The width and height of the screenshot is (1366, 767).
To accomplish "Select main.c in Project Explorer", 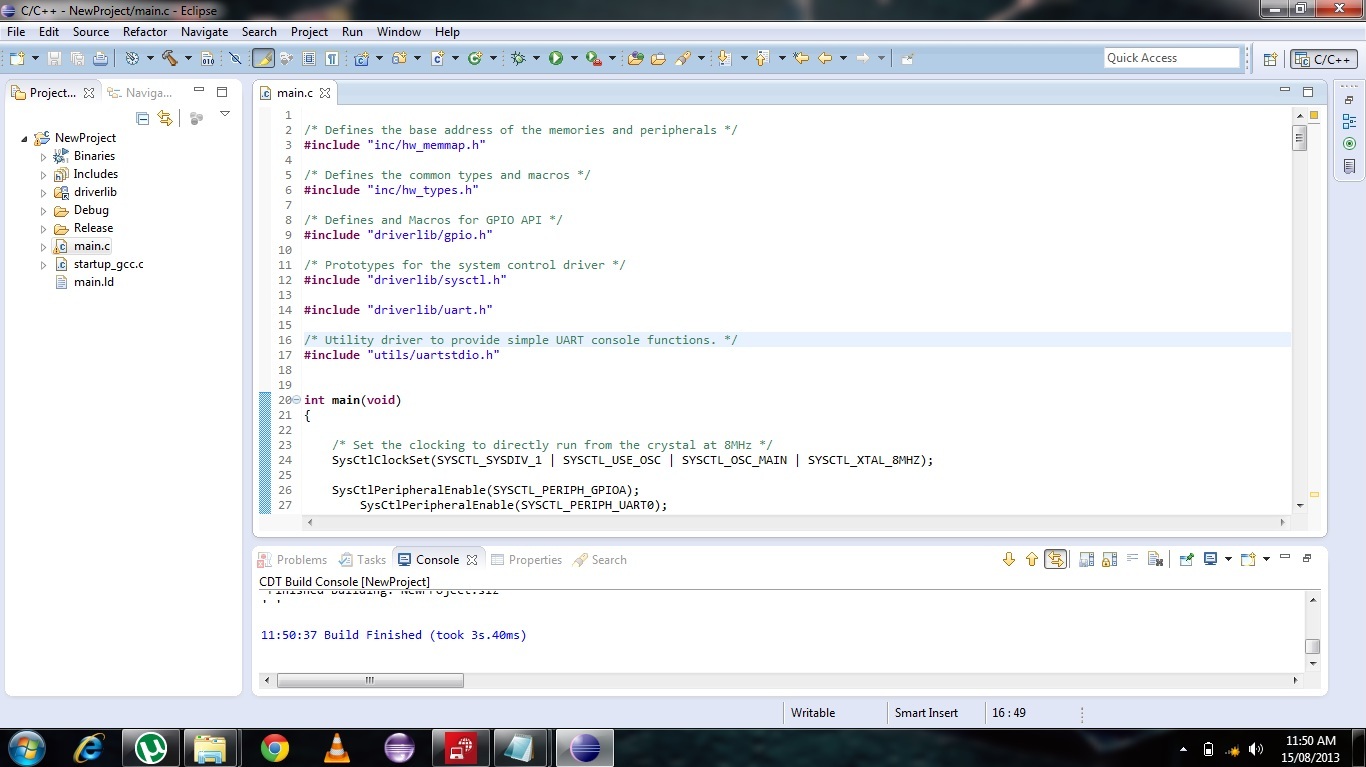I will (92, 246).
